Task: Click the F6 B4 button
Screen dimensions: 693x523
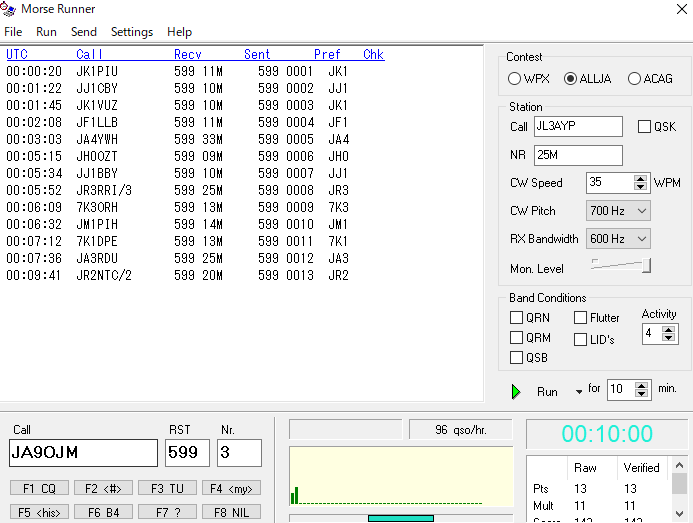Action: click(x=103, y=512)
